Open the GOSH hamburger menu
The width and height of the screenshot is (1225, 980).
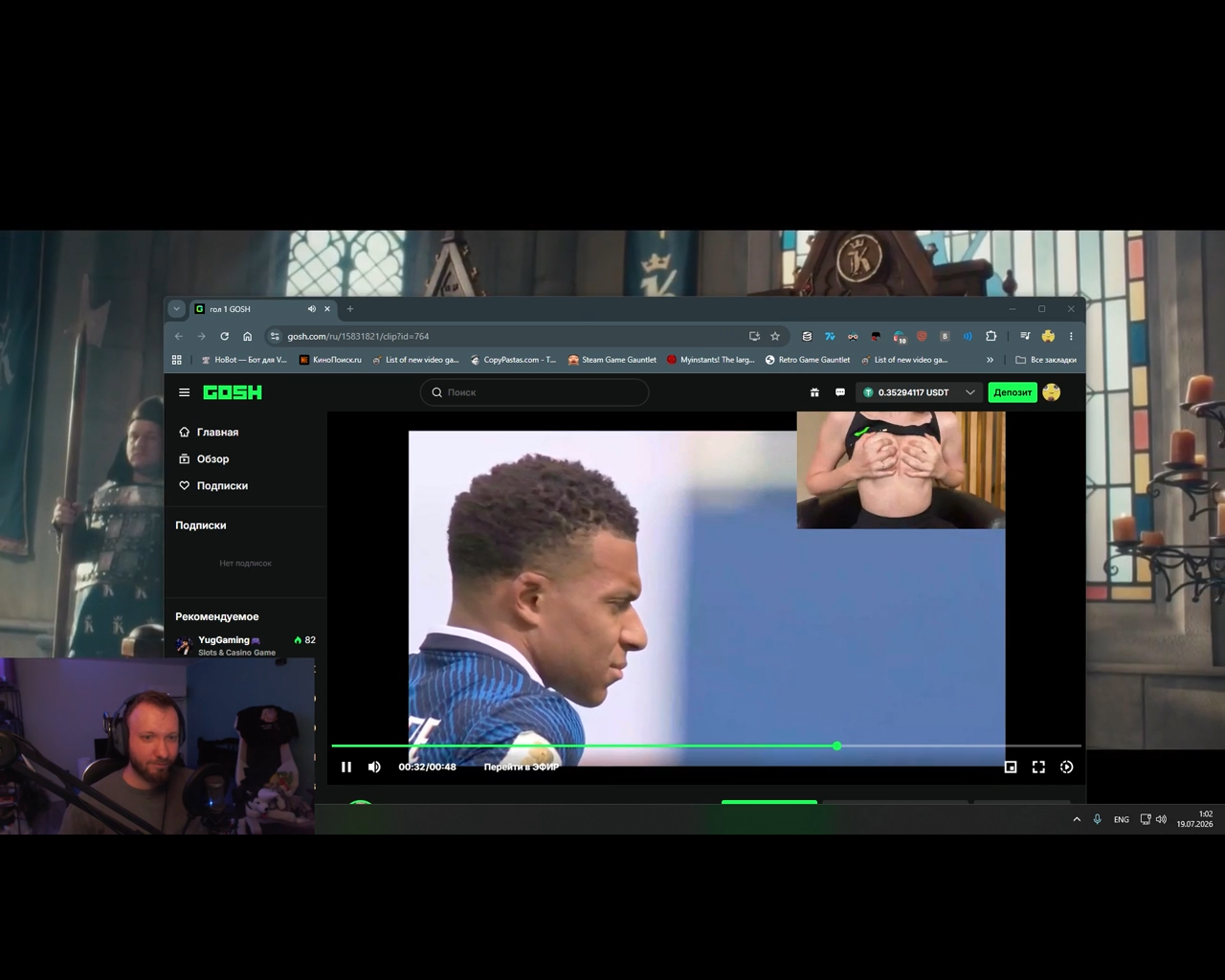click(x=185, y=392)
